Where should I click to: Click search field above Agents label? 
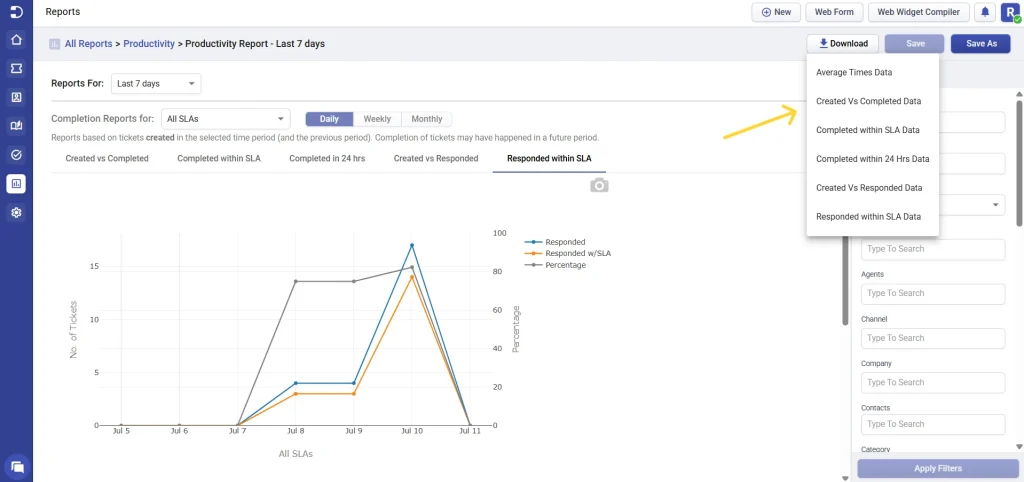[933, 249]
